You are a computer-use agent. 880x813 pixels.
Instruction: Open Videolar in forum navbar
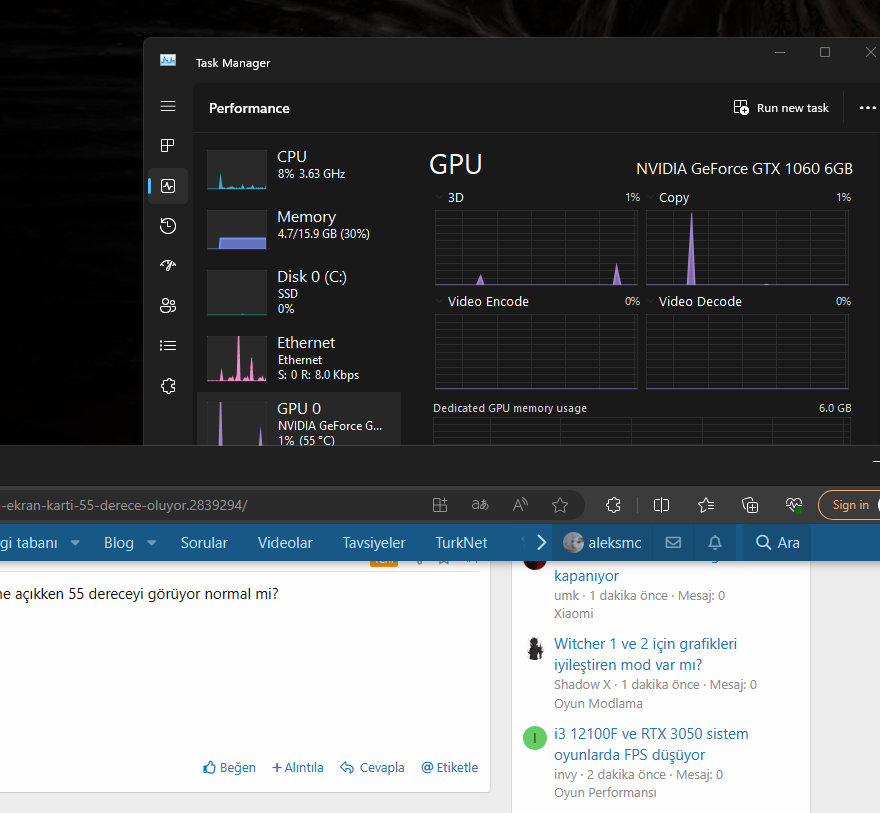coord(285,543)
